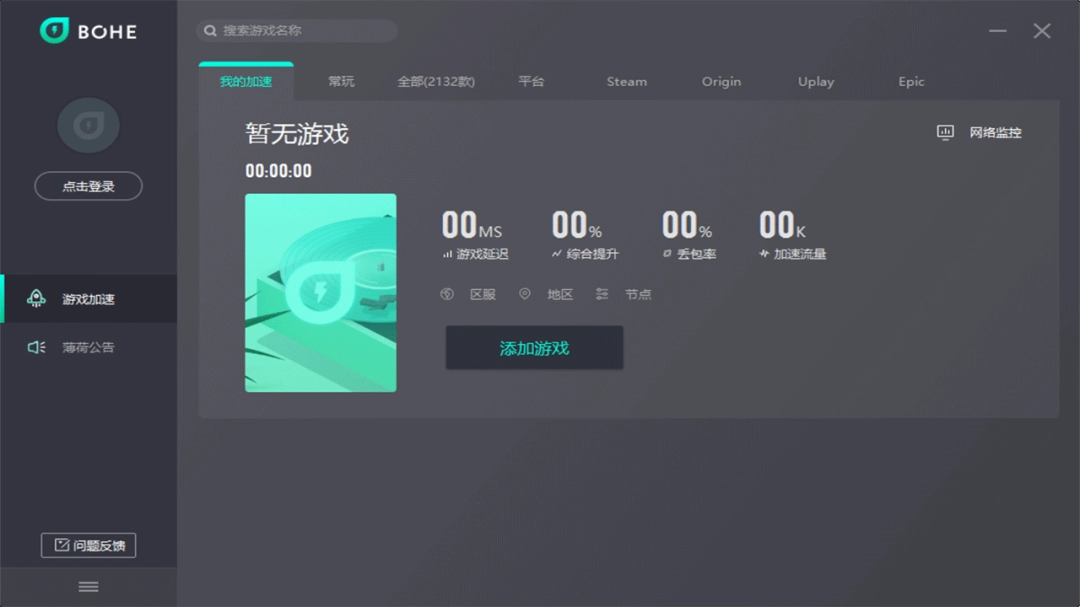Click the BOHE logo icon

(54, 30)
